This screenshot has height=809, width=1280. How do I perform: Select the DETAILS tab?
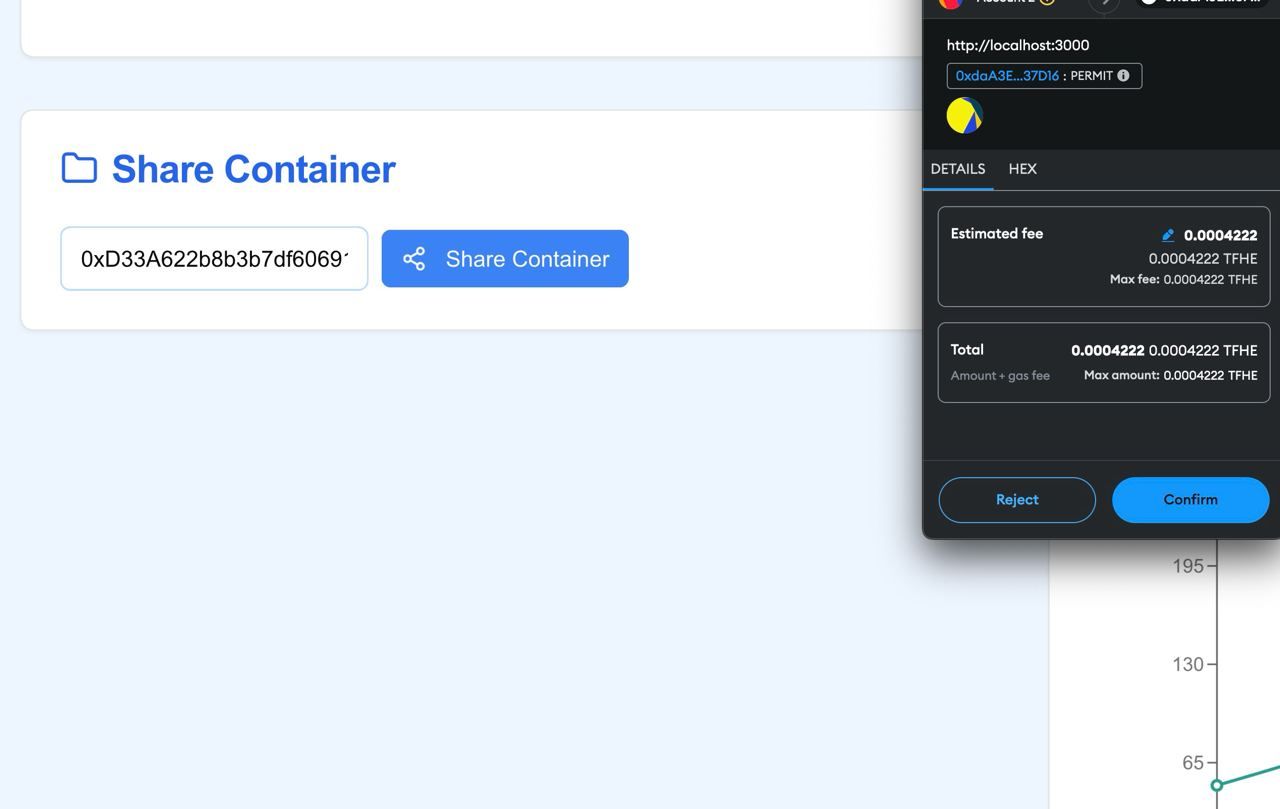[x=958, y=169]
